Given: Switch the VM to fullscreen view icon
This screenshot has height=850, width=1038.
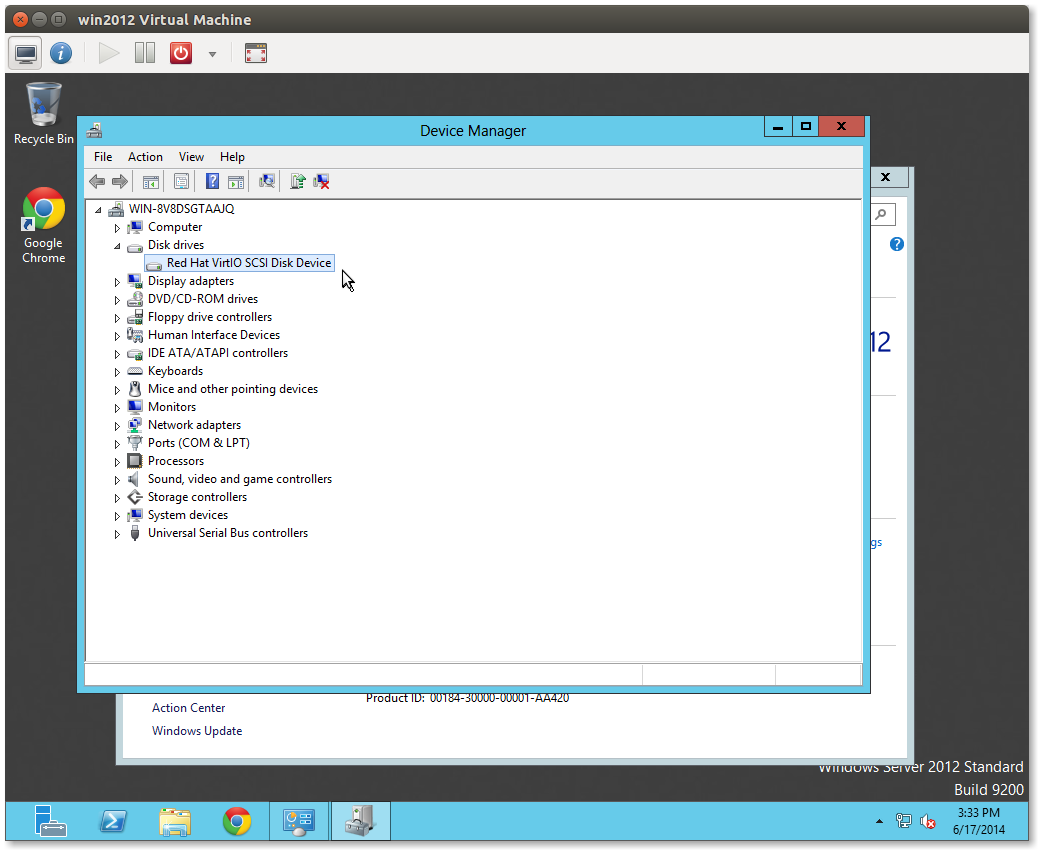Looking at the screenshot, I should (x=256, y=53).
